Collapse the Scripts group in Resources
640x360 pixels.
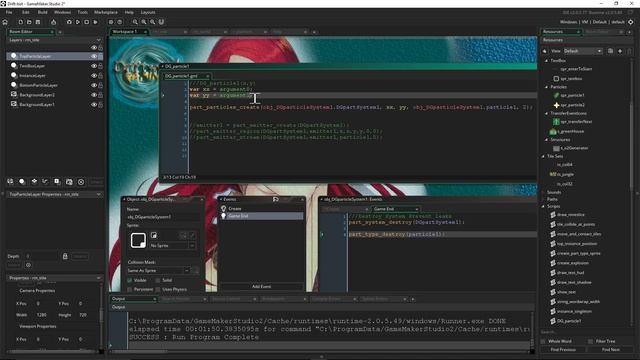click(x=543, y=207)
